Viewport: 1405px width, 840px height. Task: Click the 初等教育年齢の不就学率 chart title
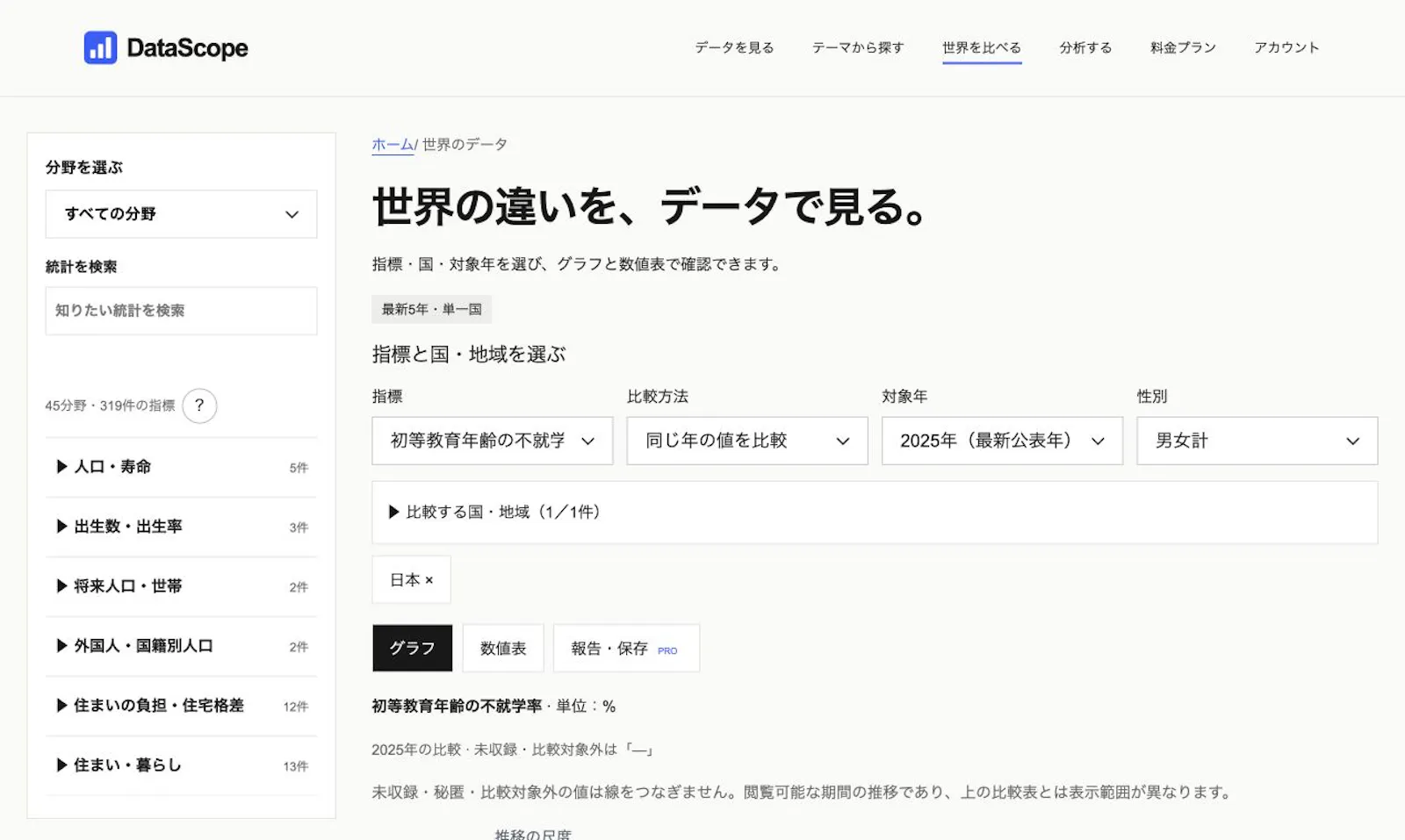pos(457,706)
